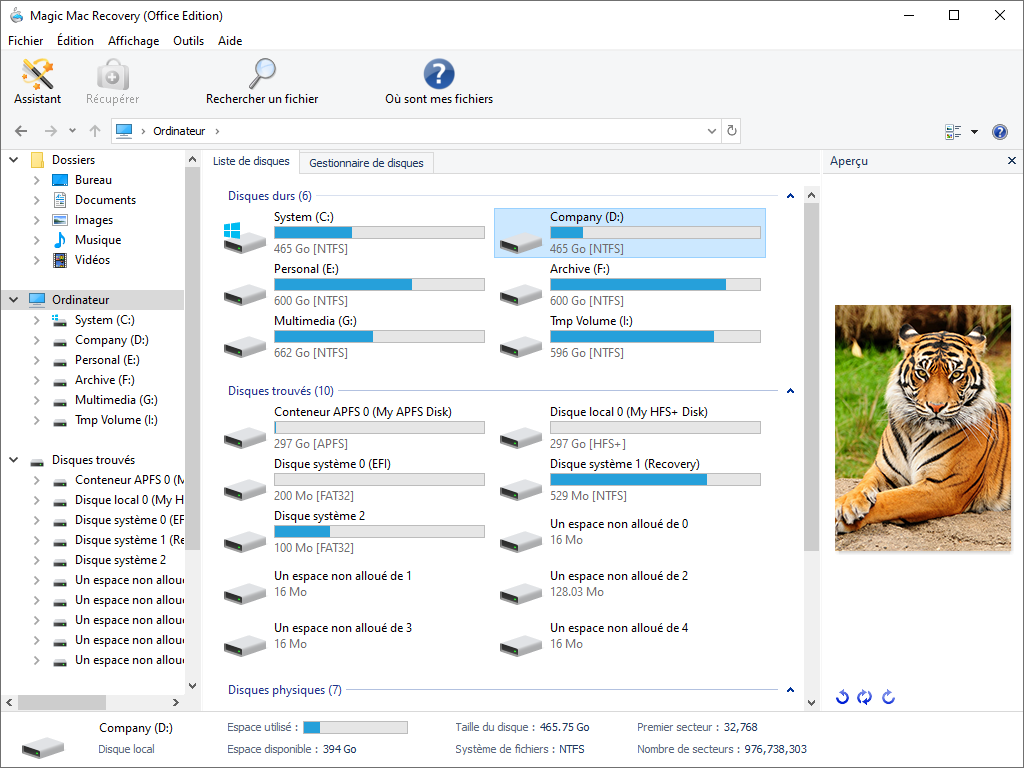Select Disque système 0 (EFI) icon
Viewport: 1024px width, 768px height.
(x=244, y=490)
